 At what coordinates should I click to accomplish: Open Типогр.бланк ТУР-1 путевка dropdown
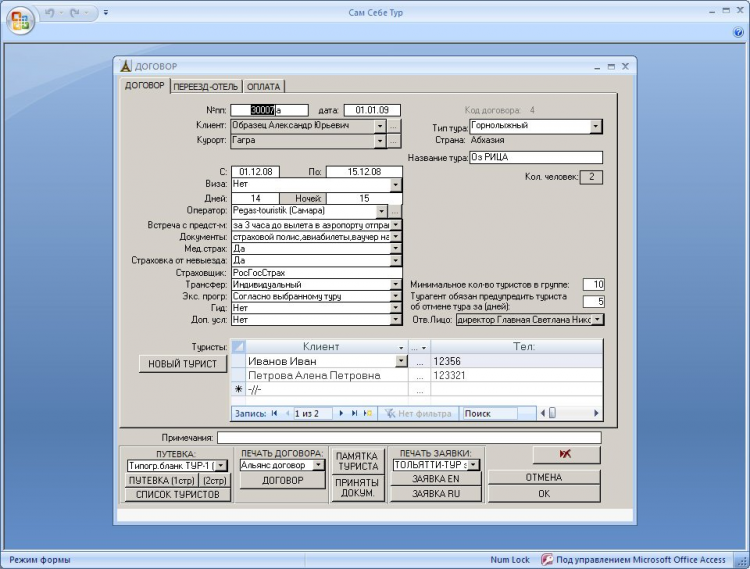tap(221, 465)
